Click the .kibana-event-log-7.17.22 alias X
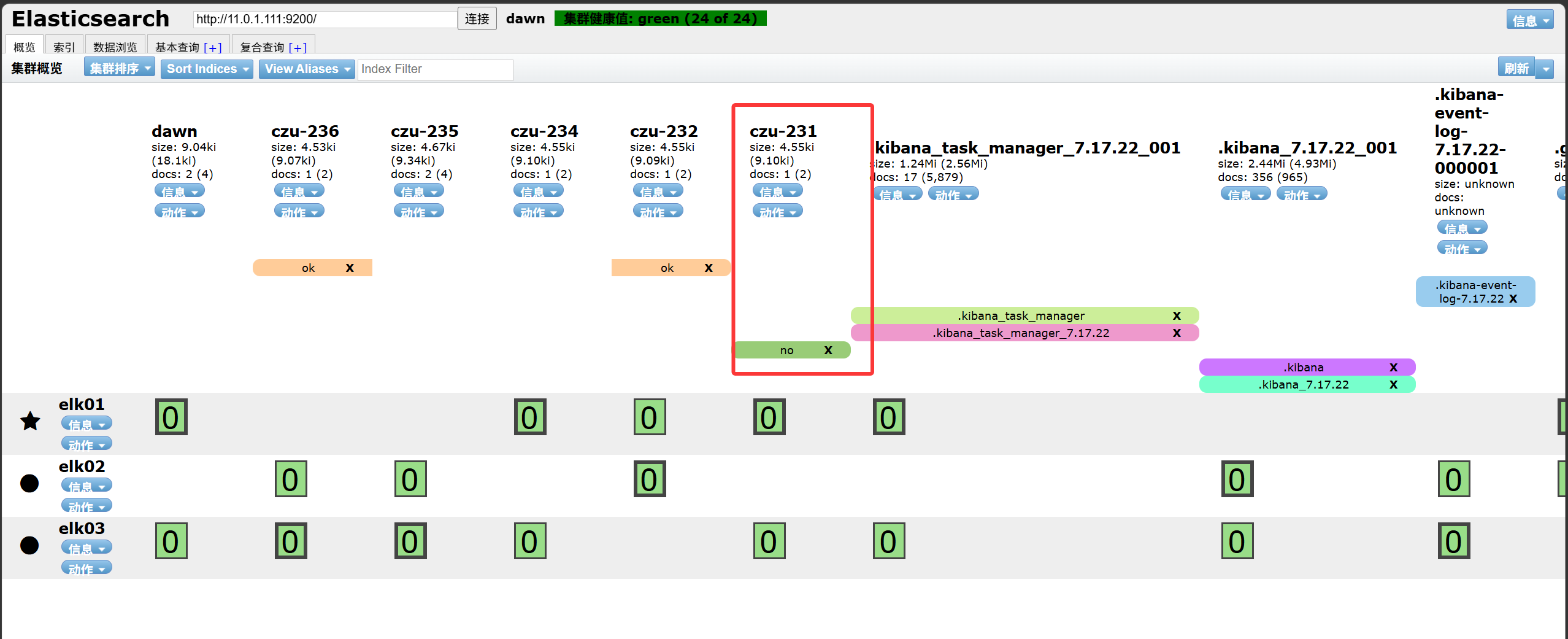 pos(1513,298)
